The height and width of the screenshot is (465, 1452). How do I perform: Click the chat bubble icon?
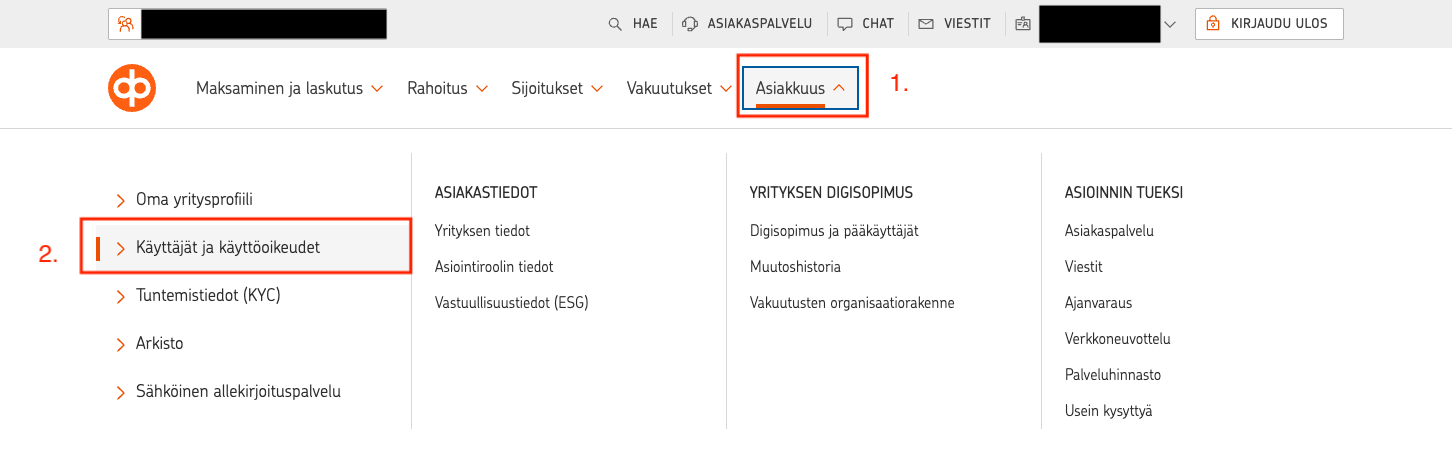coord(845,24)
